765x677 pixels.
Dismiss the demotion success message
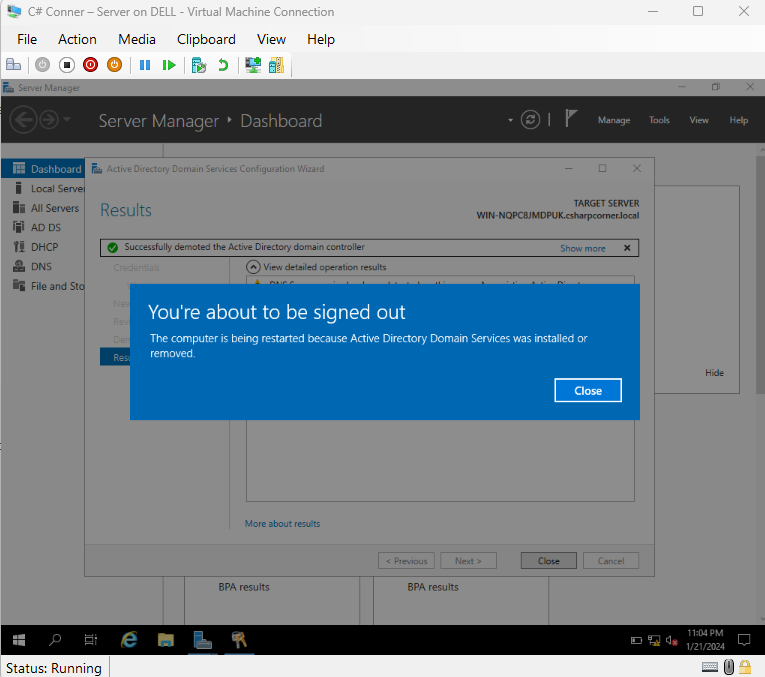(x=627, y=248)
